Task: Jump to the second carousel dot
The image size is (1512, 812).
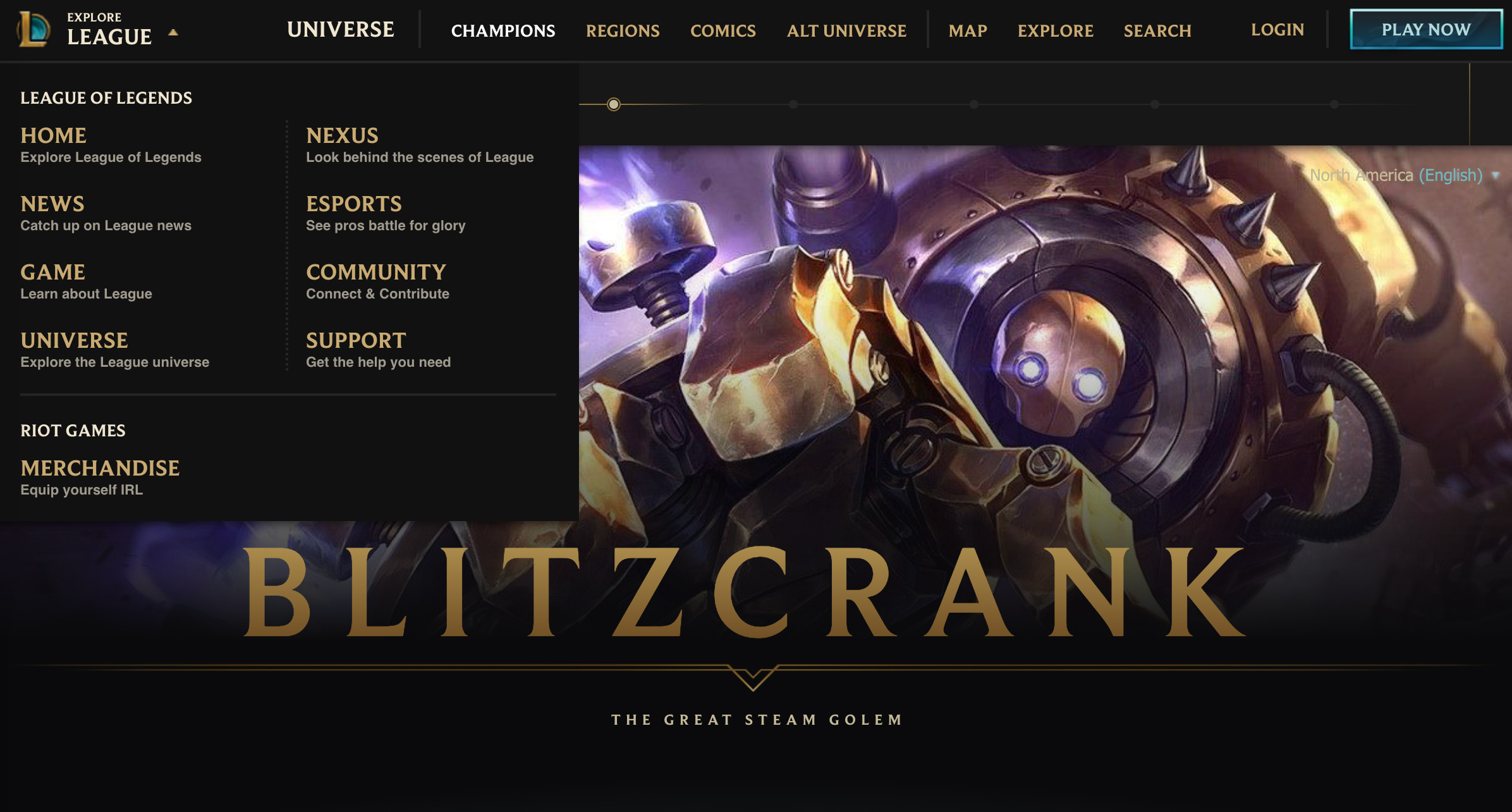Action: point(793,104)
